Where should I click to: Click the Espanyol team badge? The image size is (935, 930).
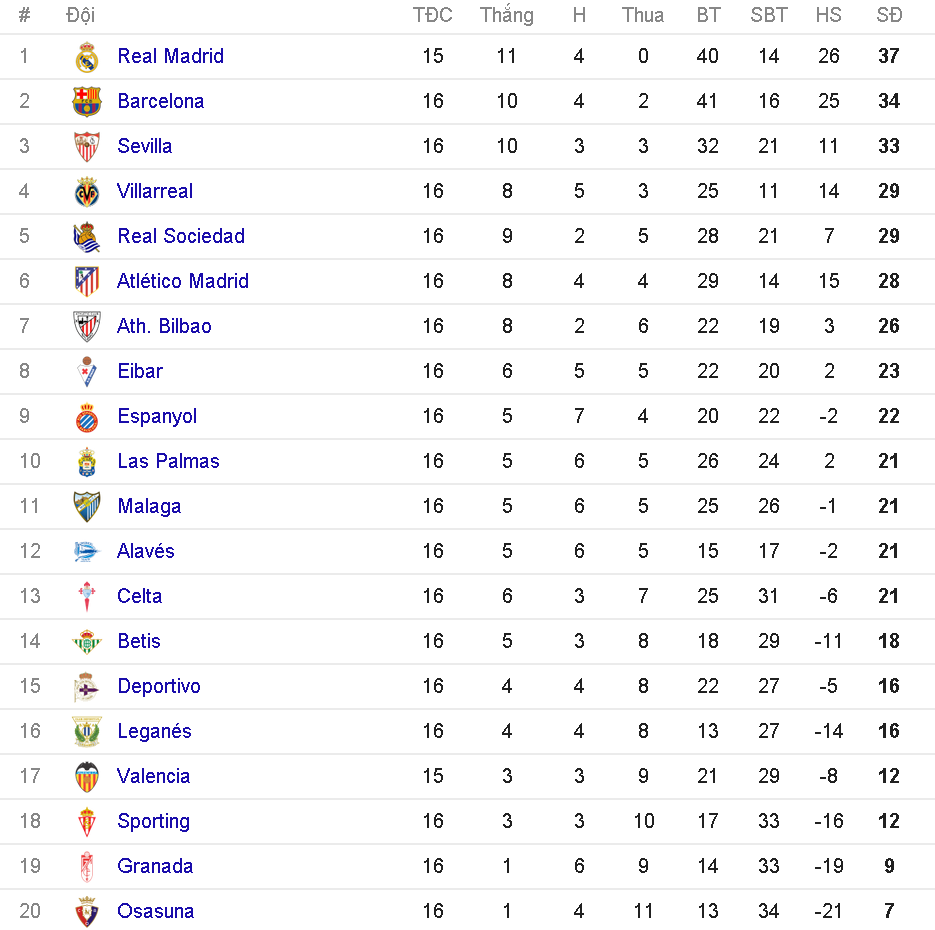(x=87, y=417)
